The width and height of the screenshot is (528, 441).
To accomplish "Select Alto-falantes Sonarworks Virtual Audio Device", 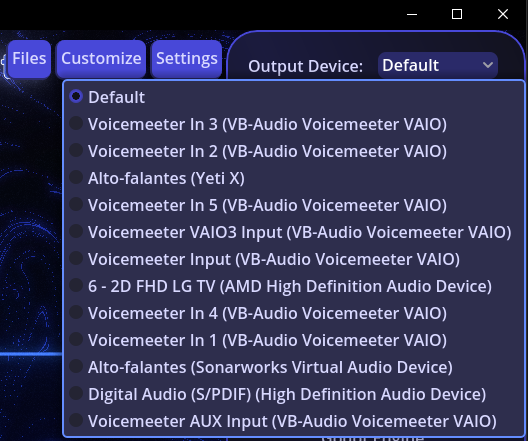I will 294,367.
